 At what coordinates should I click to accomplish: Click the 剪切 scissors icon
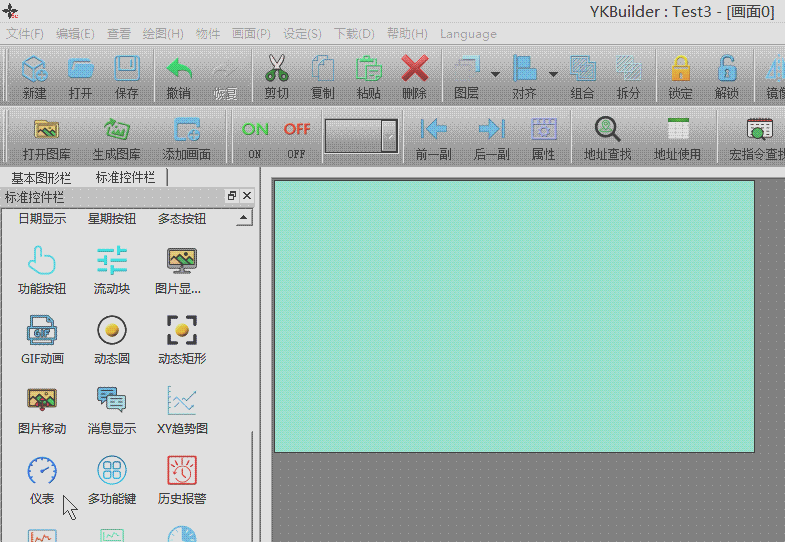pyautogui.click(x=277, y=70)
